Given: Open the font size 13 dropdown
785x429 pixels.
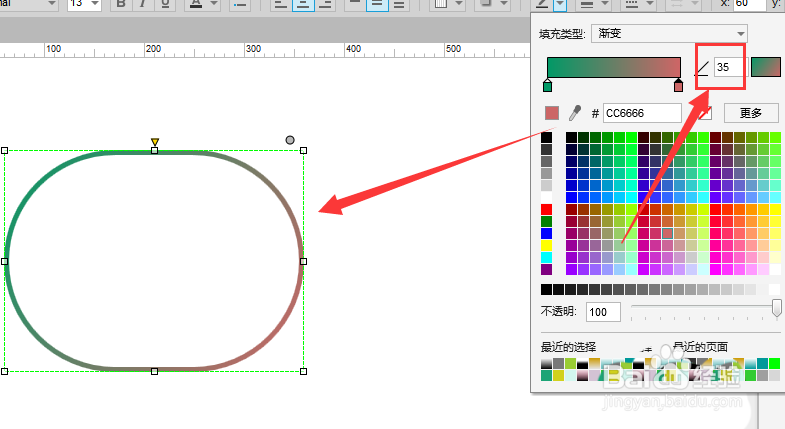Looking at the screenshot, I should (x=95, y=4).
